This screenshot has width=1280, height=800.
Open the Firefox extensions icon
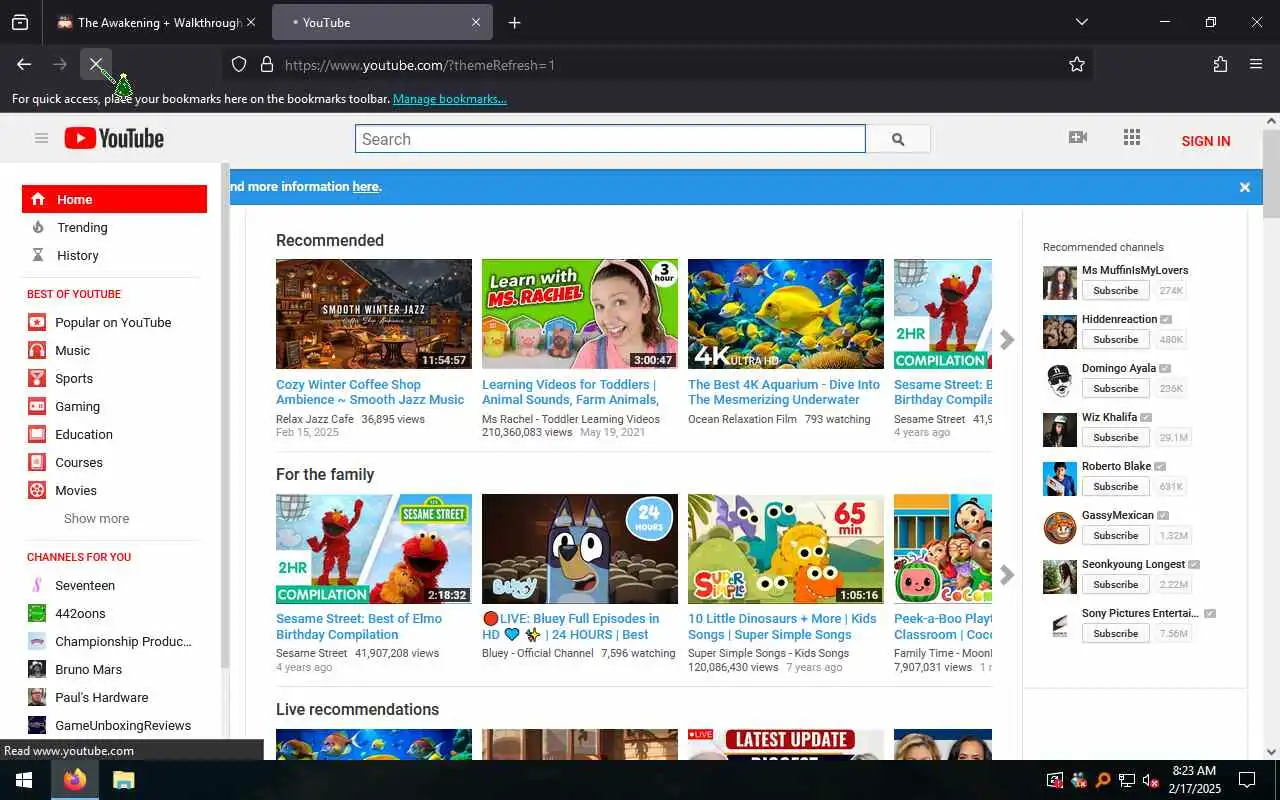pyautogui.click(x=1220, y=64)
